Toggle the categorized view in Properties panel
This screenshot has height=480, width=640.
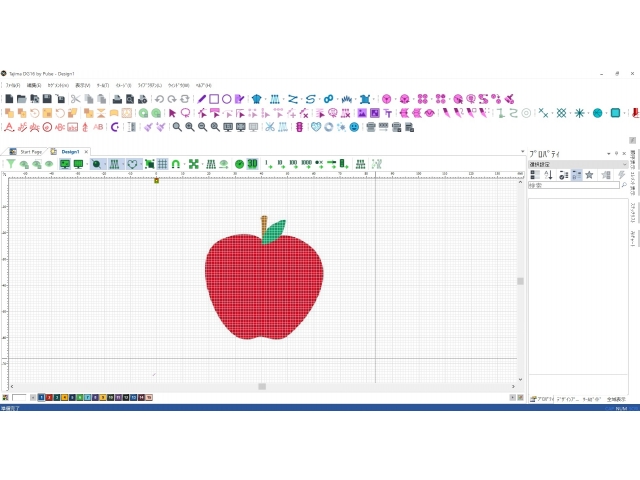(535, 175)
